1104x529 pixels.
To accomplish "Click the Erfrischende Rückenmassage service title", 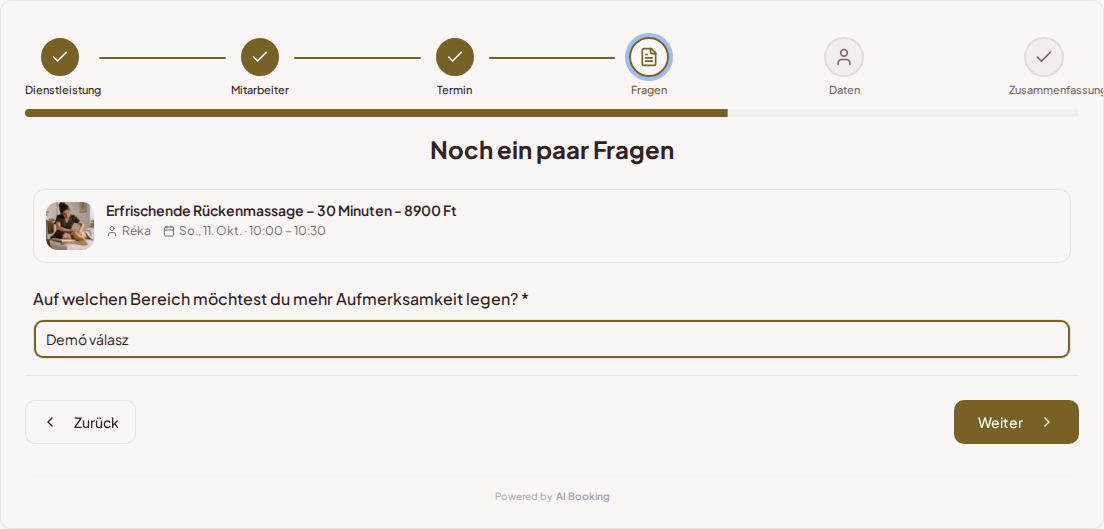I will click(x=281, y=211).
